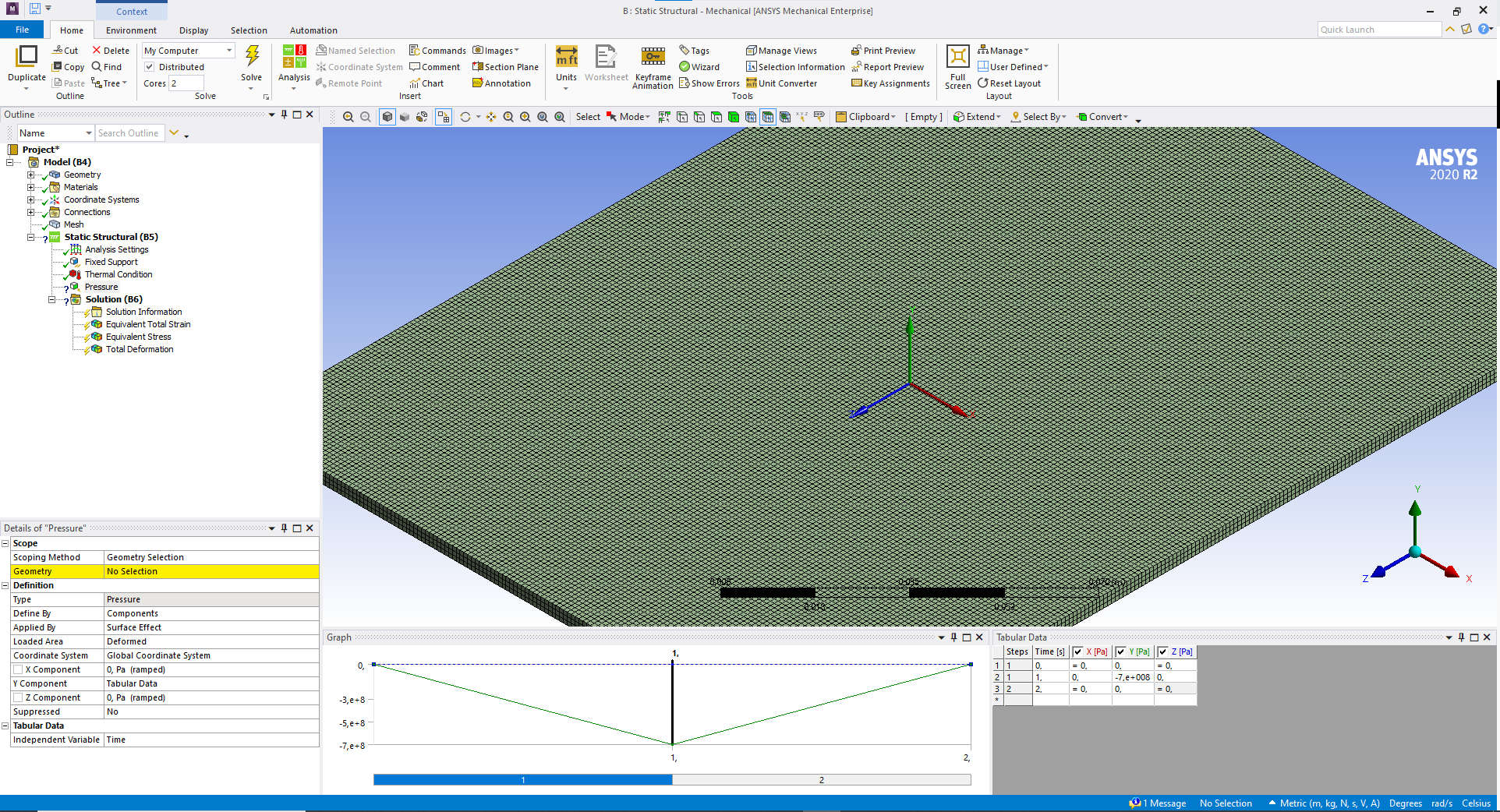Open the File menu

[23, 30]
